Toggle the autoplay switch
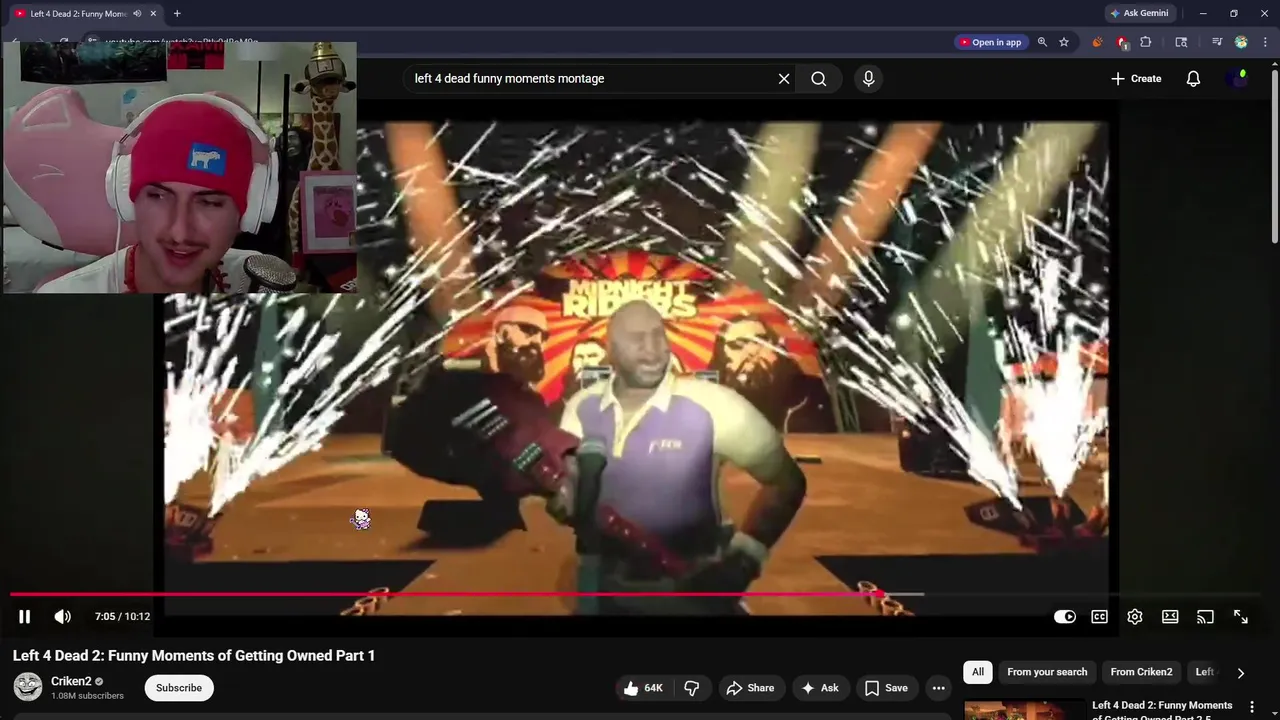The image size is (1280, 720). [x=1065, y=617]
